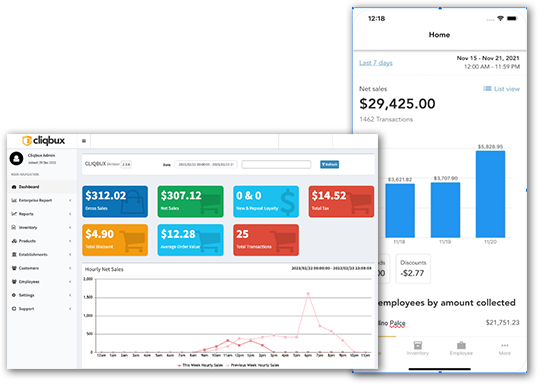Open Reports in the sidebar
The width and height of the screenshot is (538, 384).
click(x=41, y=214)
